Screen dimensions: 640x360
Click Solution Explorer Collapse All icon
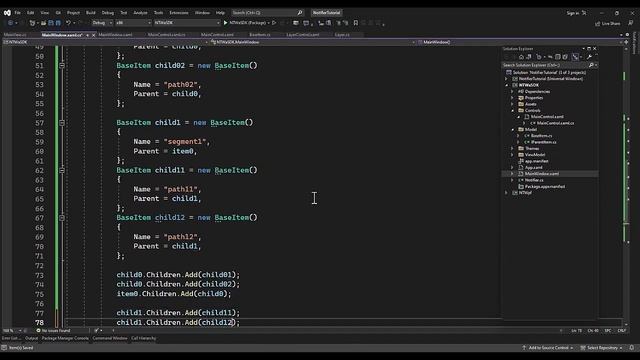coord(558,57)
